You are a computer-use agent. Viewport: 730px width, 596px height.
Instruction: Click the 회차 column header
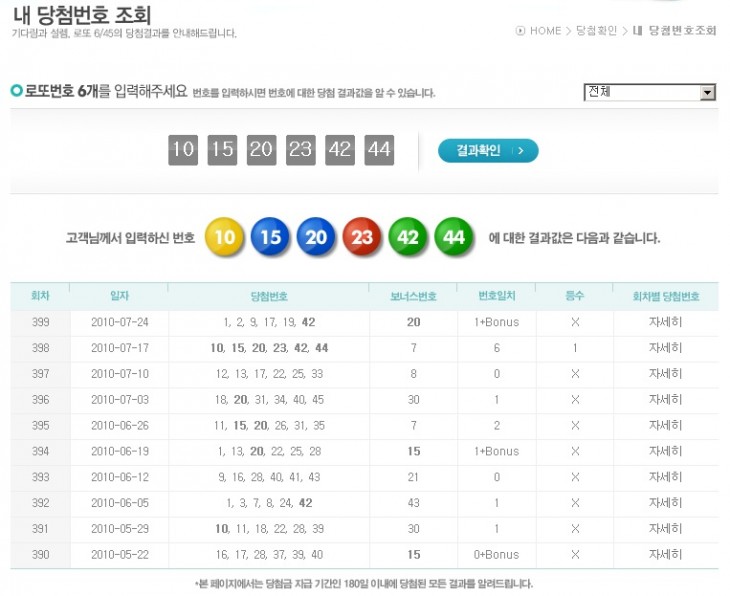pyautogui.click(x=40, y=296)
